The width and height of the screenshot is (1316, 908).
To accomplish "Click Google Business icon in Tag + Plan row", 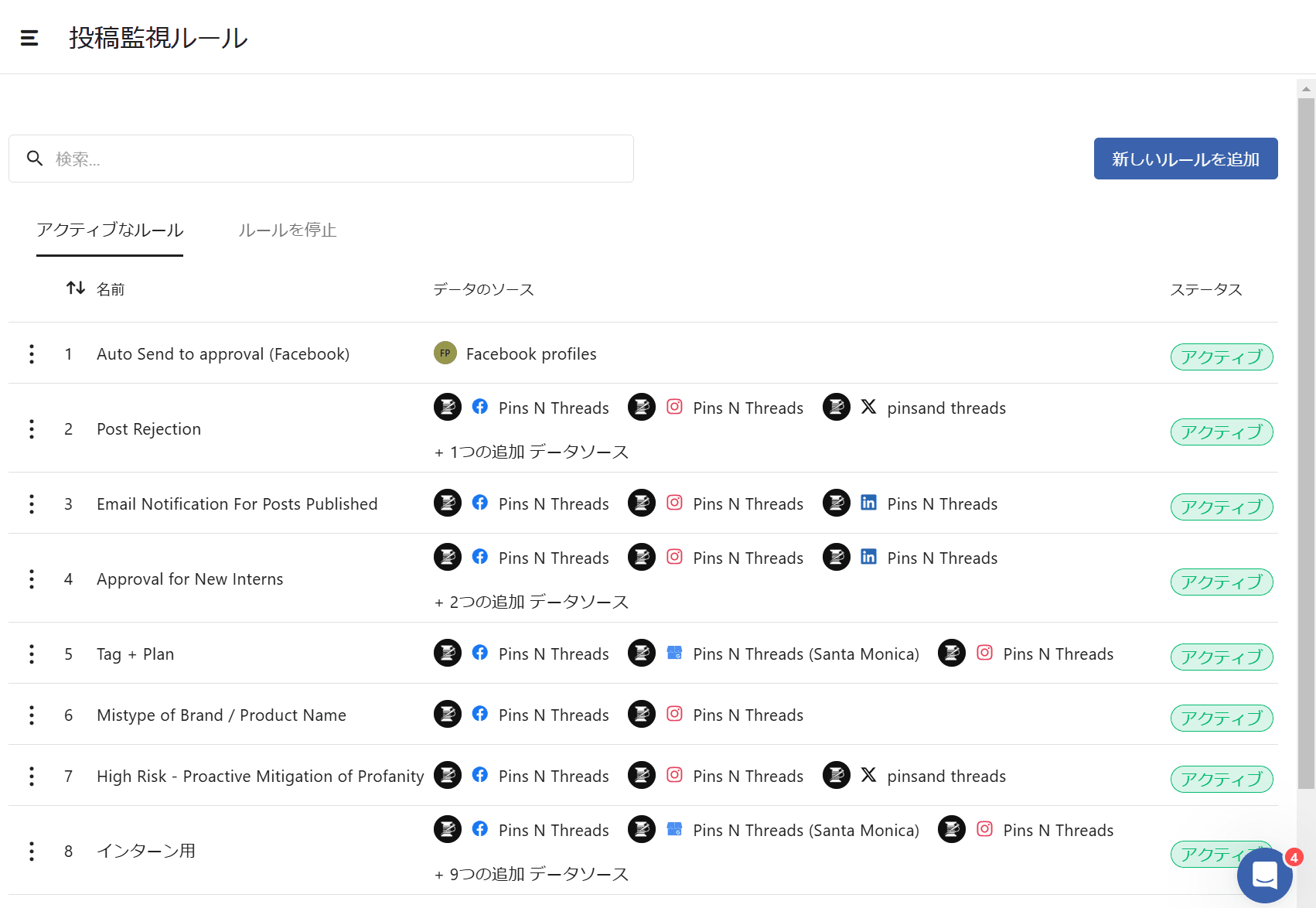I will [x=674, y=654].
